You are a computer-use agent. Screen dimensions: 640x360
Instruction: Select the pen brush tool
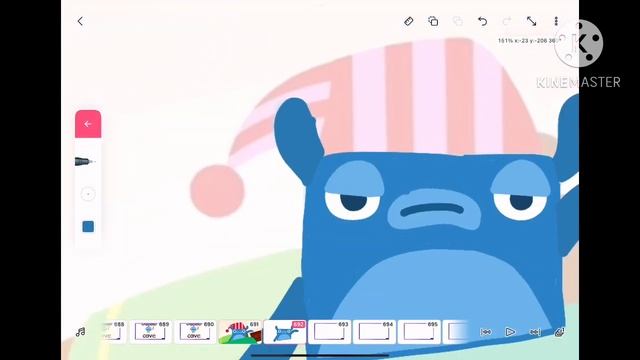pyautogui.click(x=85, y=162)
